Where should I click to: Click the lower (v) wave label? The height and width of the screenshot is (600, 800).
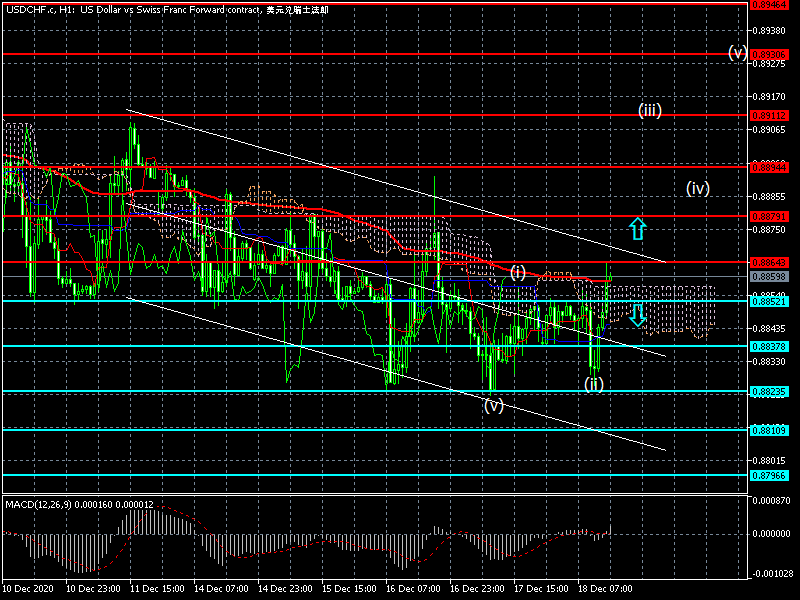(x=494, y=405)
